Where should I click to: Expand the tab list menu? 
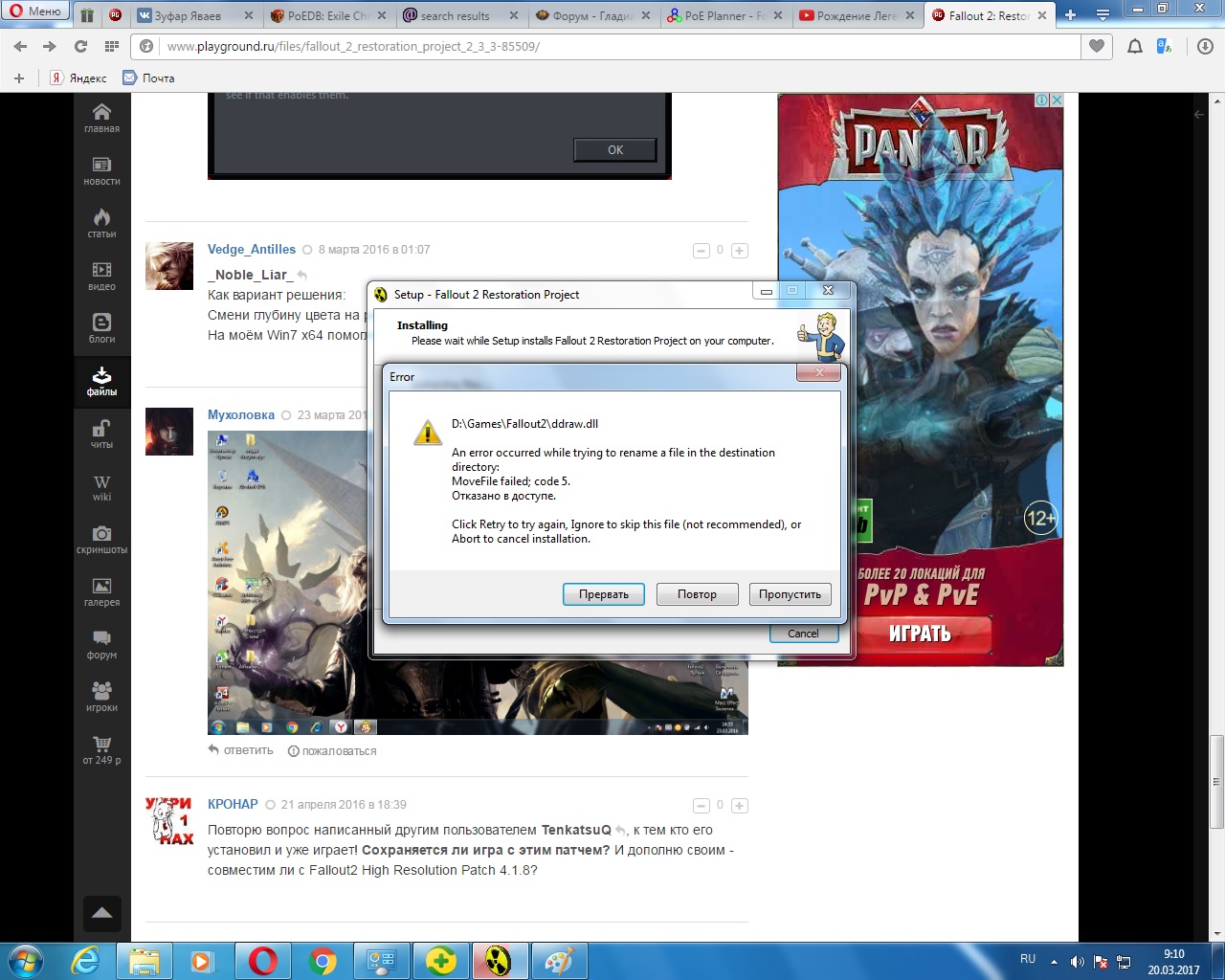pos(1102,14)
